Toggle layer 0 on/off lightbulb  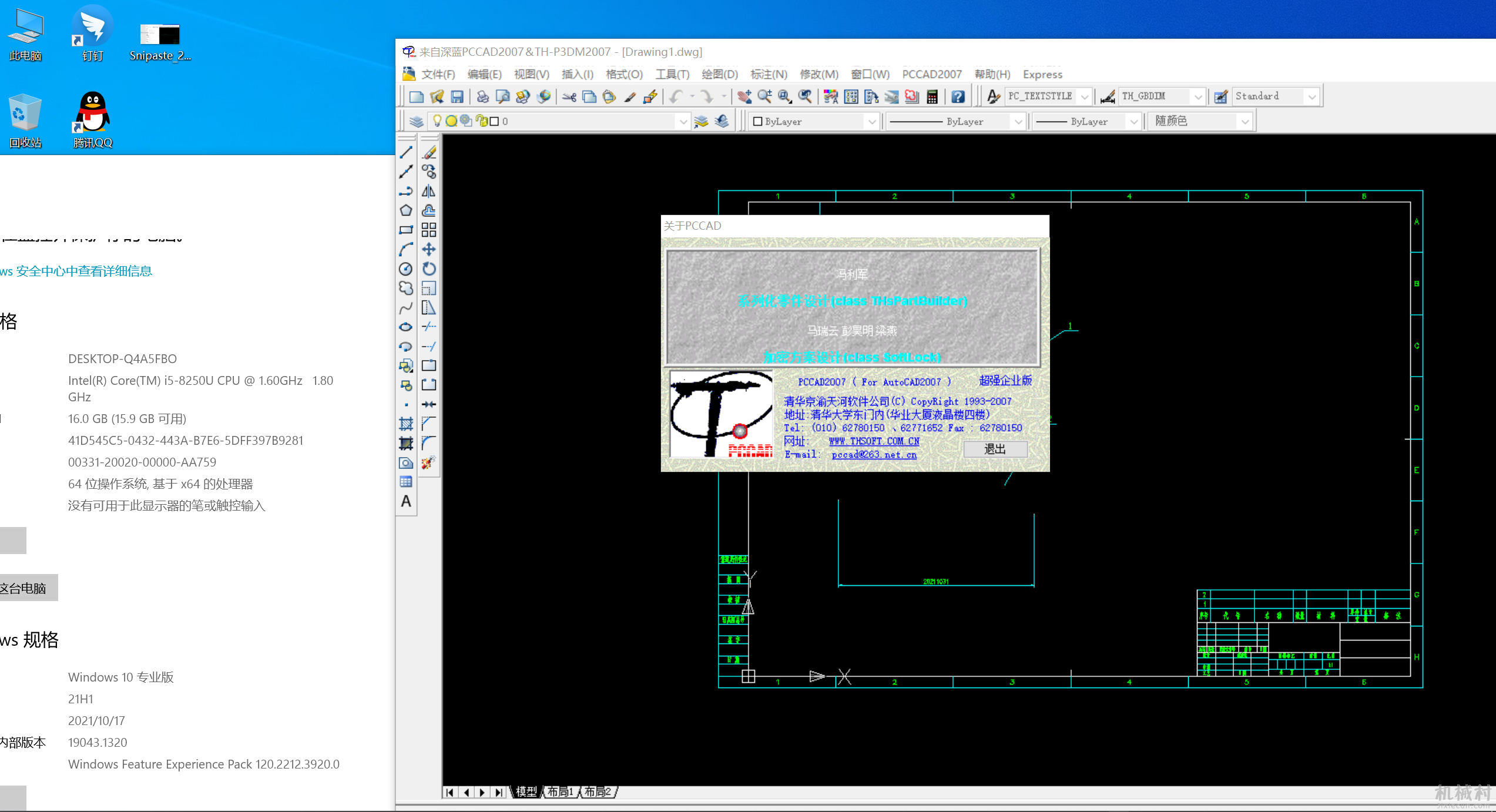point(437,121)
